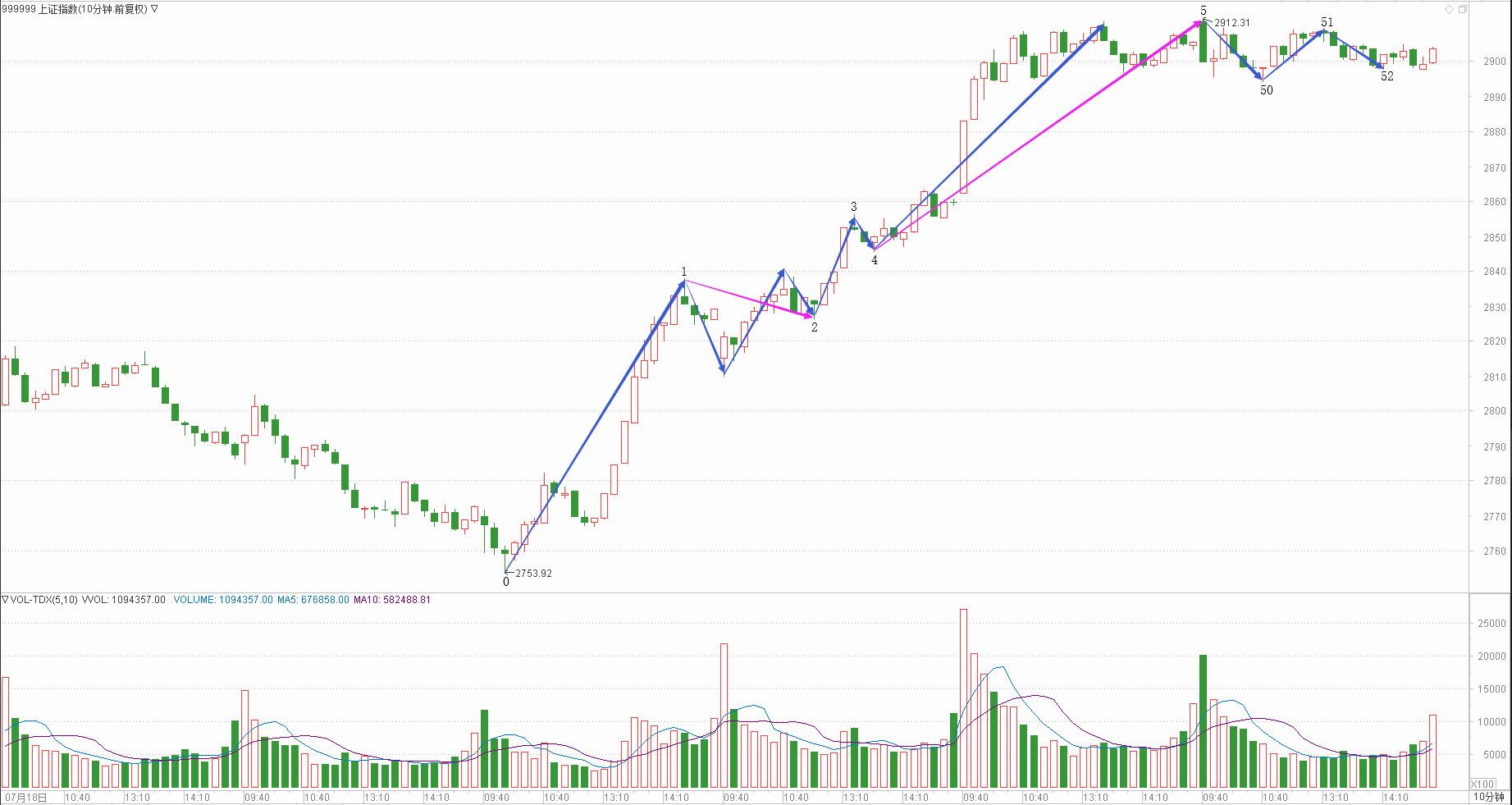Click the VOLUME: 1094357.00 indicator label

[222, 600]
